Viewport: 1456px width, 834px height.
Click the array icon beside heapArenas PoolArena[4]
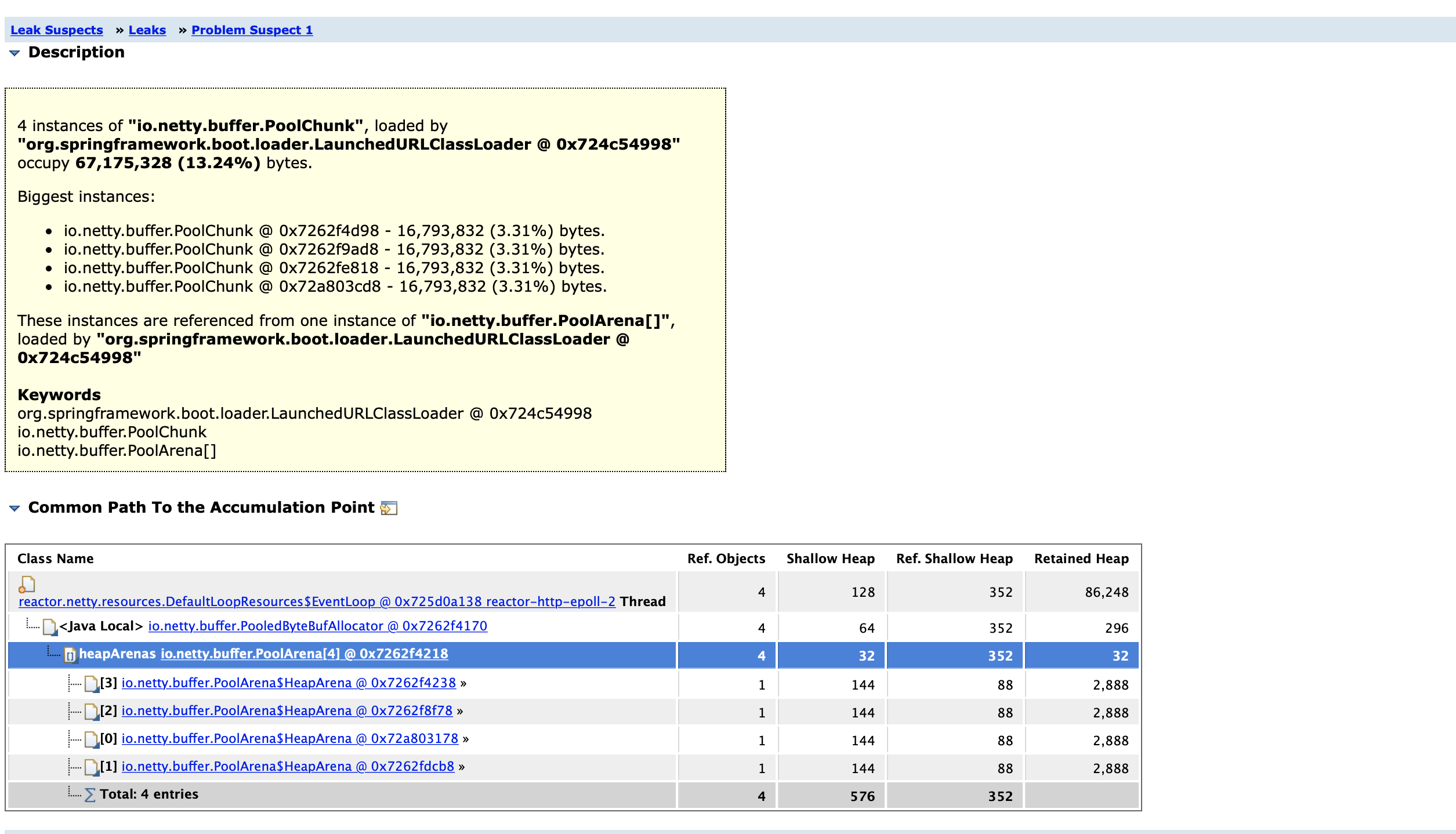70,654
